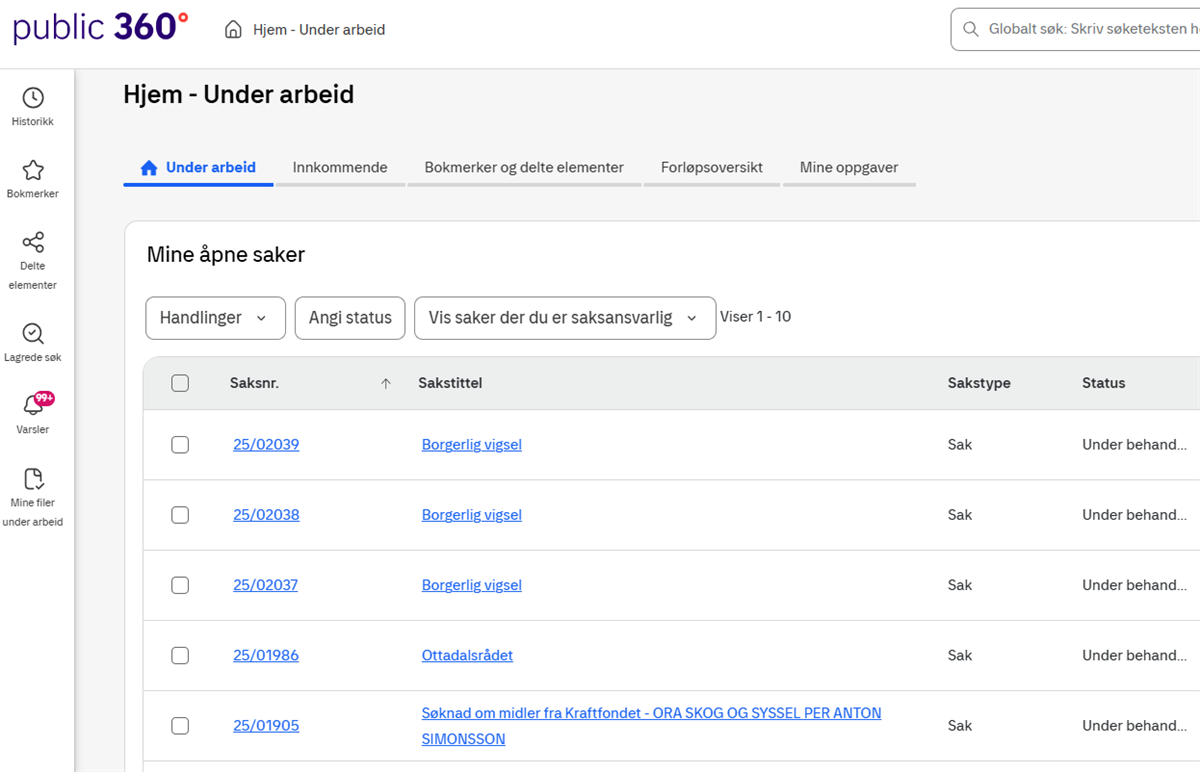Click the Angi status button
Screen dimensions: 1200x772
(x=350, y=318)
